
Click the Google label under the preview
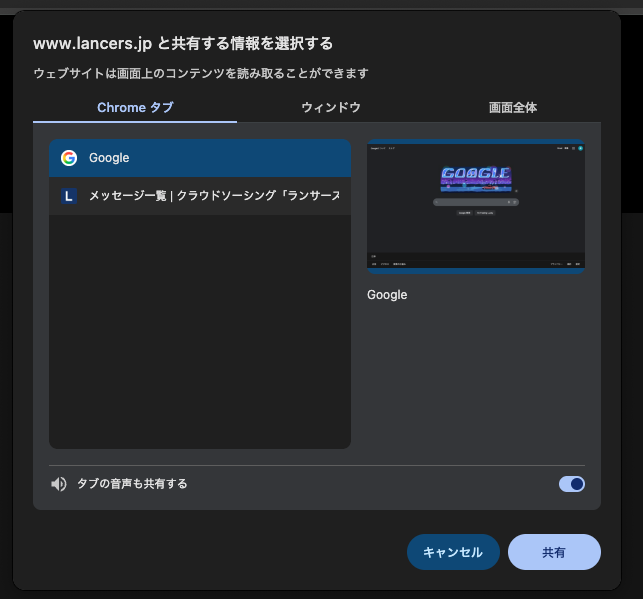387,295
